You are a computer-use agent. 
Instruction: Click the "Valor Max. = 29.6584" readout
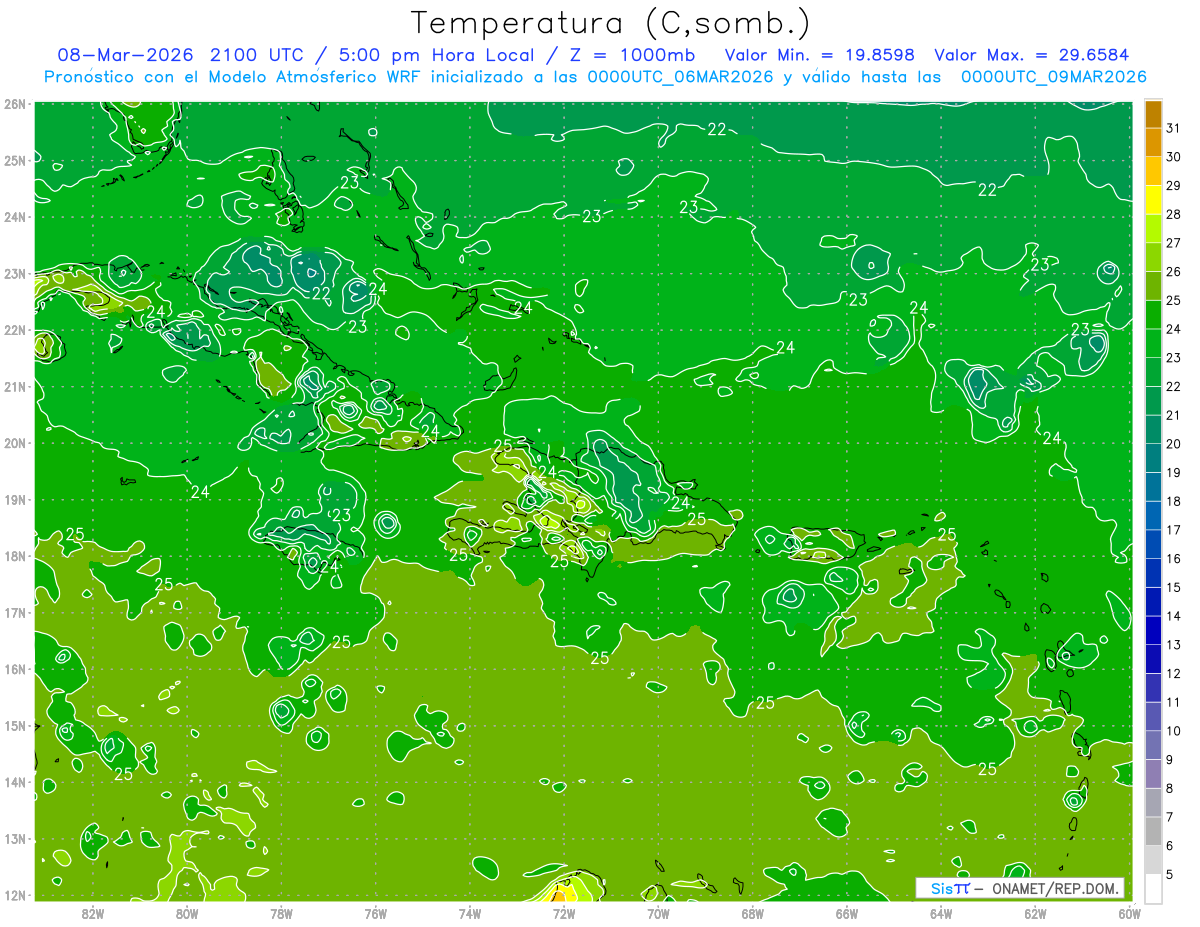[x=1033, y=55]
